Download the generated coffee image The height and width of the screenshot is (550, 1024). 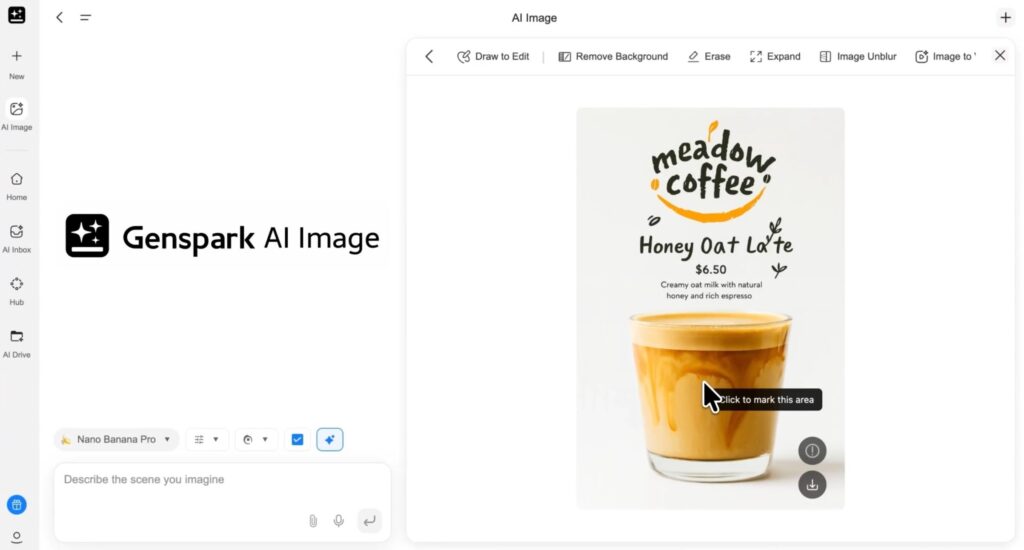[812, 485]
